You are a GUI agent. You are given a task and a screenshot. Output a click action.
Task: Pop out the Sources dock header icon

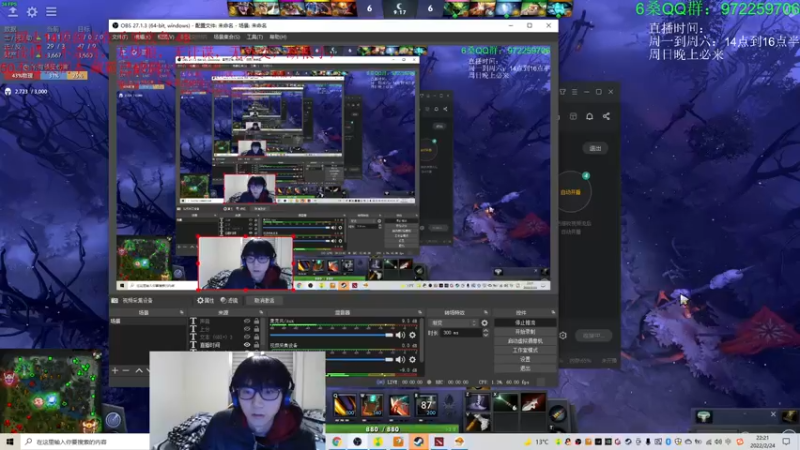[261, 312]
